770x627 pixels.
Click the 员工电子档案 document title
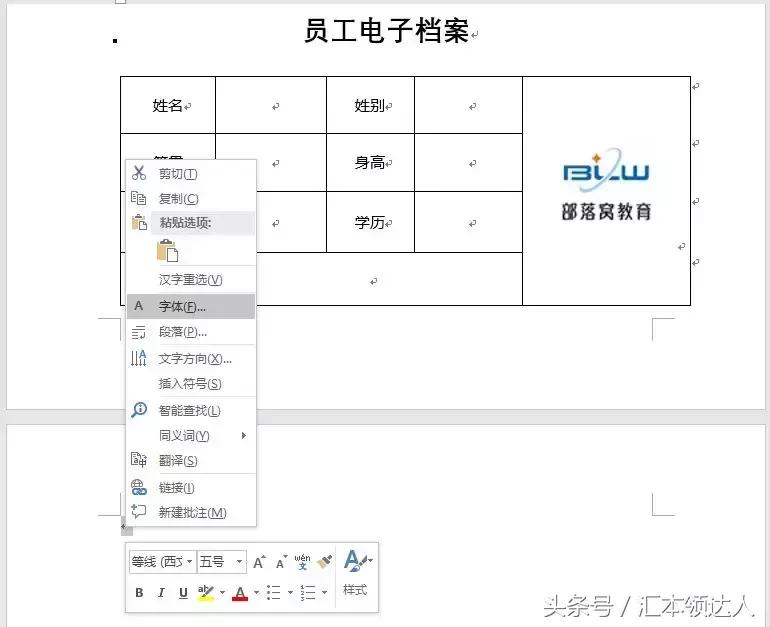[x=386, y=30]
